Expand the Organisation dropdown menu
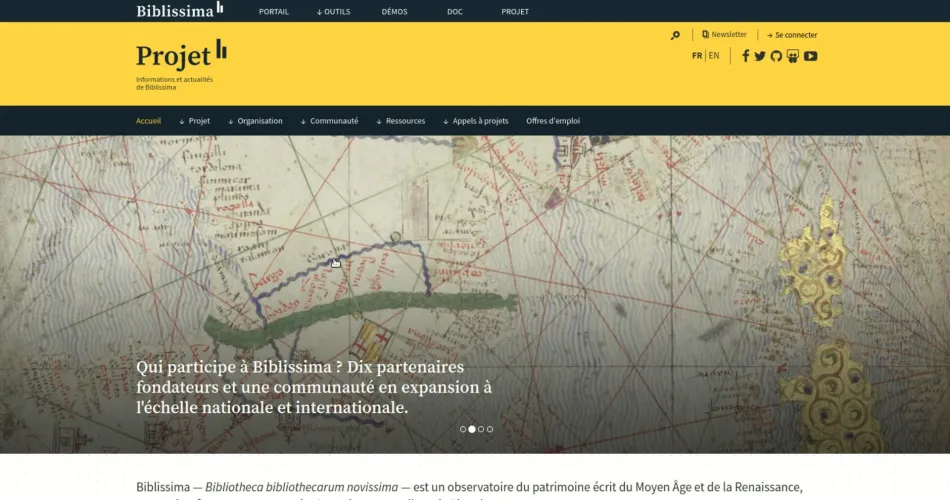The height and width of the screenshot is (500, 950). click(x=255, y=121)
